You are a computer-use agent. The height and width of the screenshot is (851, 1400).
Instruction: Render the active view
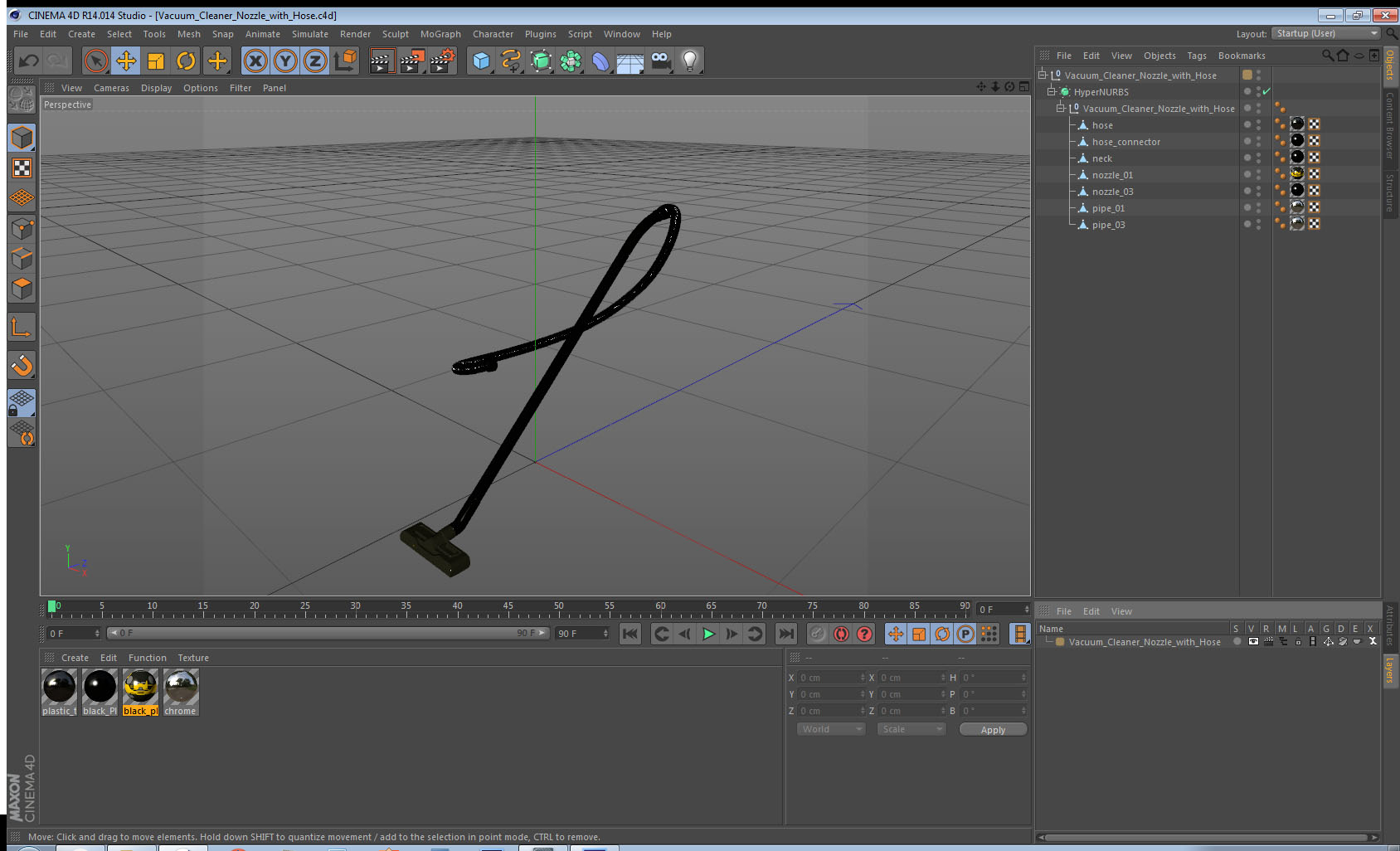click(x=381, y=61)
